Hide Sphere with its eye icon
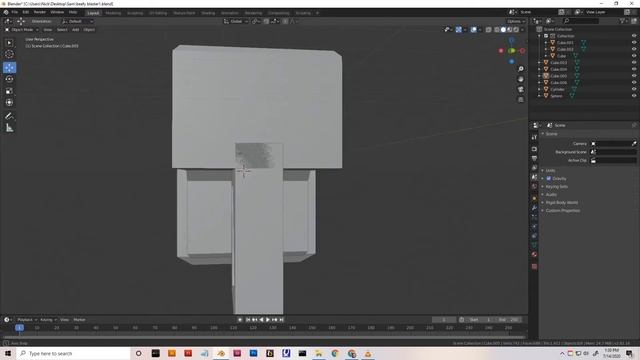Screen dimensions: 640x360 [x=634, y=96]
